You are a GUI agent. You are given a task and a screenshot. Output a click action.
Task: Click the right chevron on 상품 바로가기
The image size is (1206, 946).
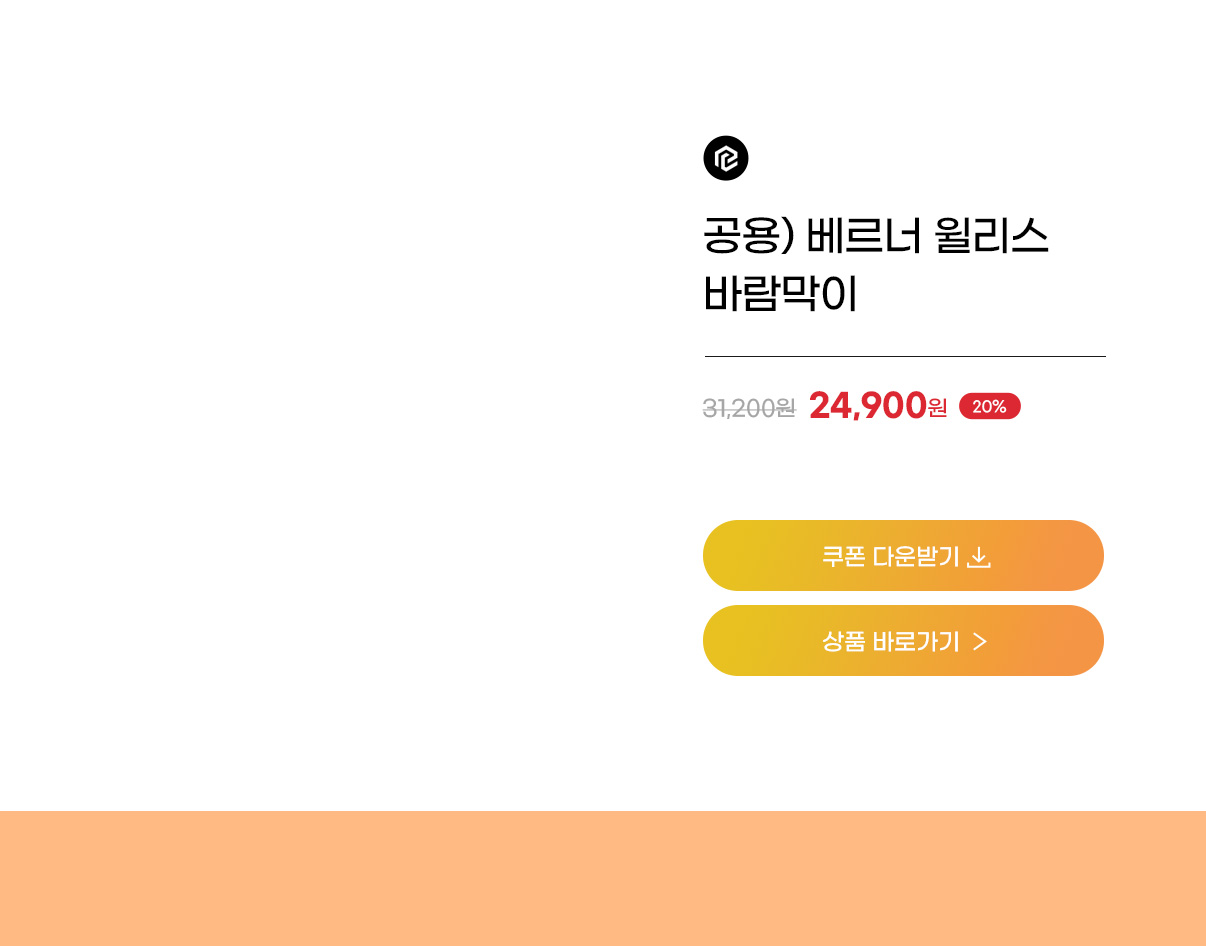(980, 641)
